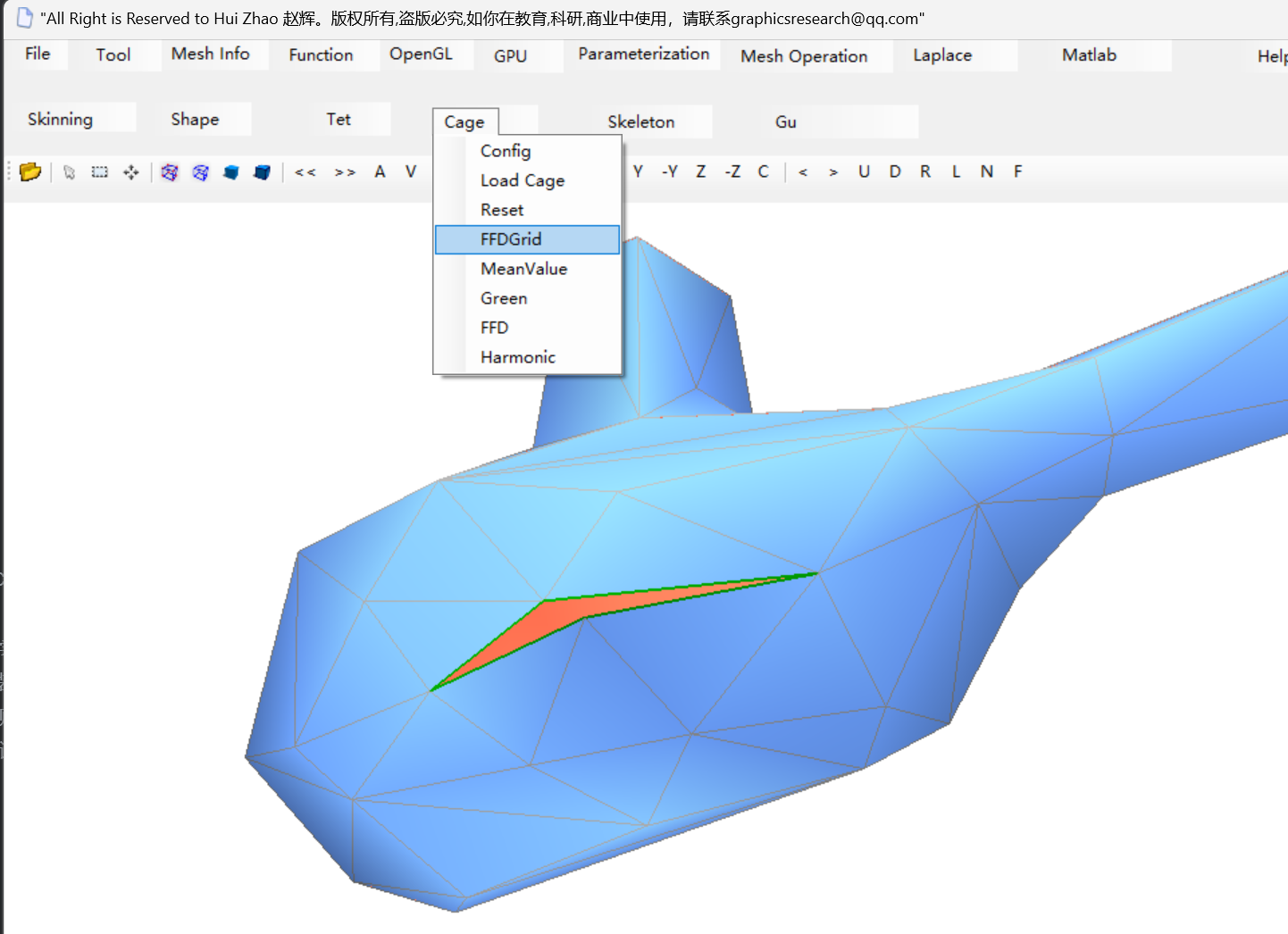The width and height of the screenshot is (1288, 934).
Task: Choose MeanValue from the Cage menu
Action: click(527, 269)
